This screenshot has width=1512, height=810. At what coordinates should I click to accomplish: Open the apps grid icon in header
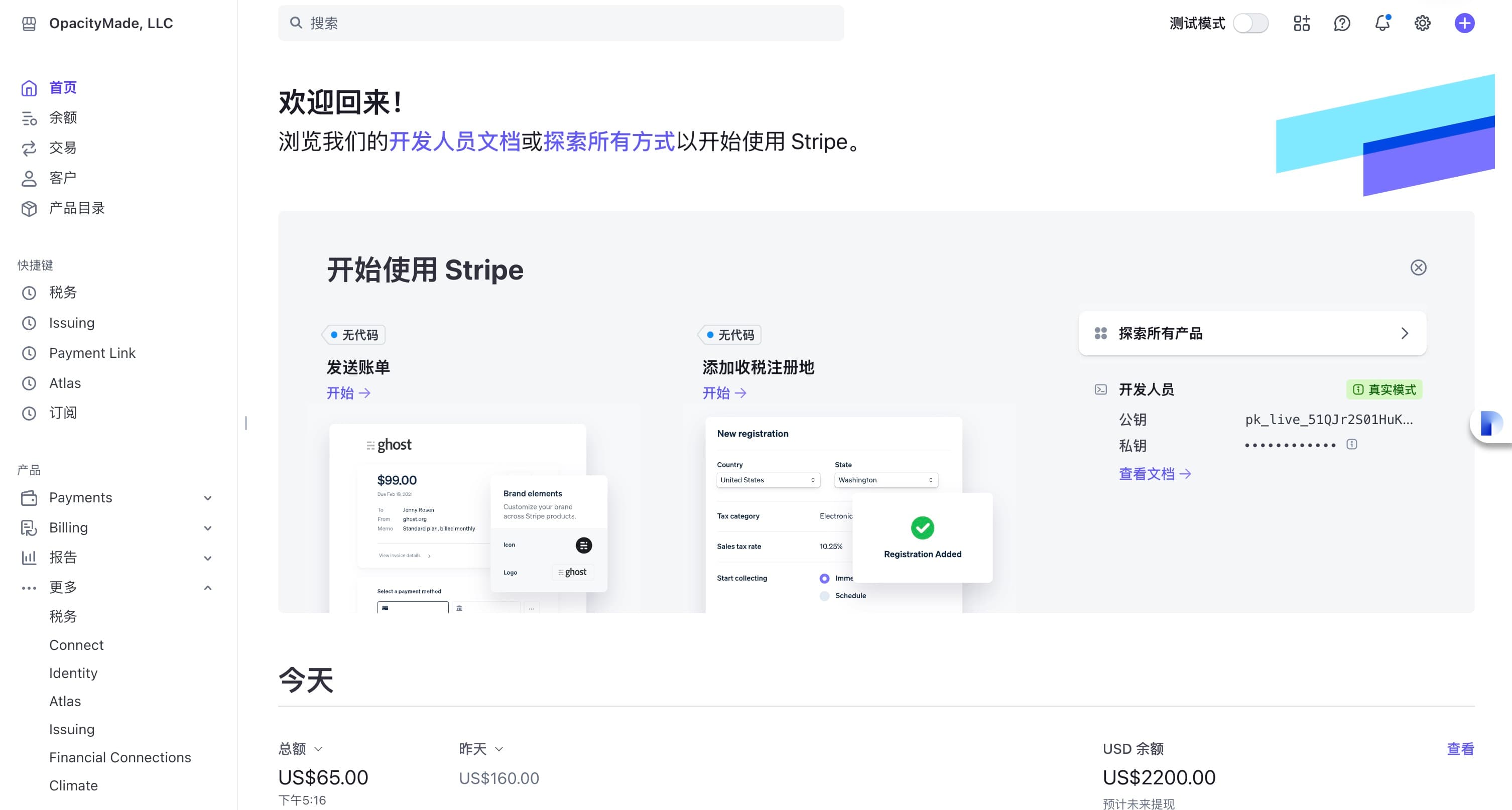1301,24
